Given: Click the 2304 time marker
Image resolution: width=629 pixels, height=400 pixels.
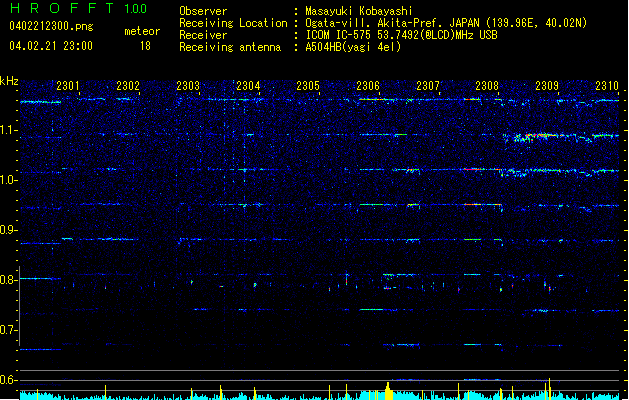Looking at the screenshot, I should click(x=248, y=86).
